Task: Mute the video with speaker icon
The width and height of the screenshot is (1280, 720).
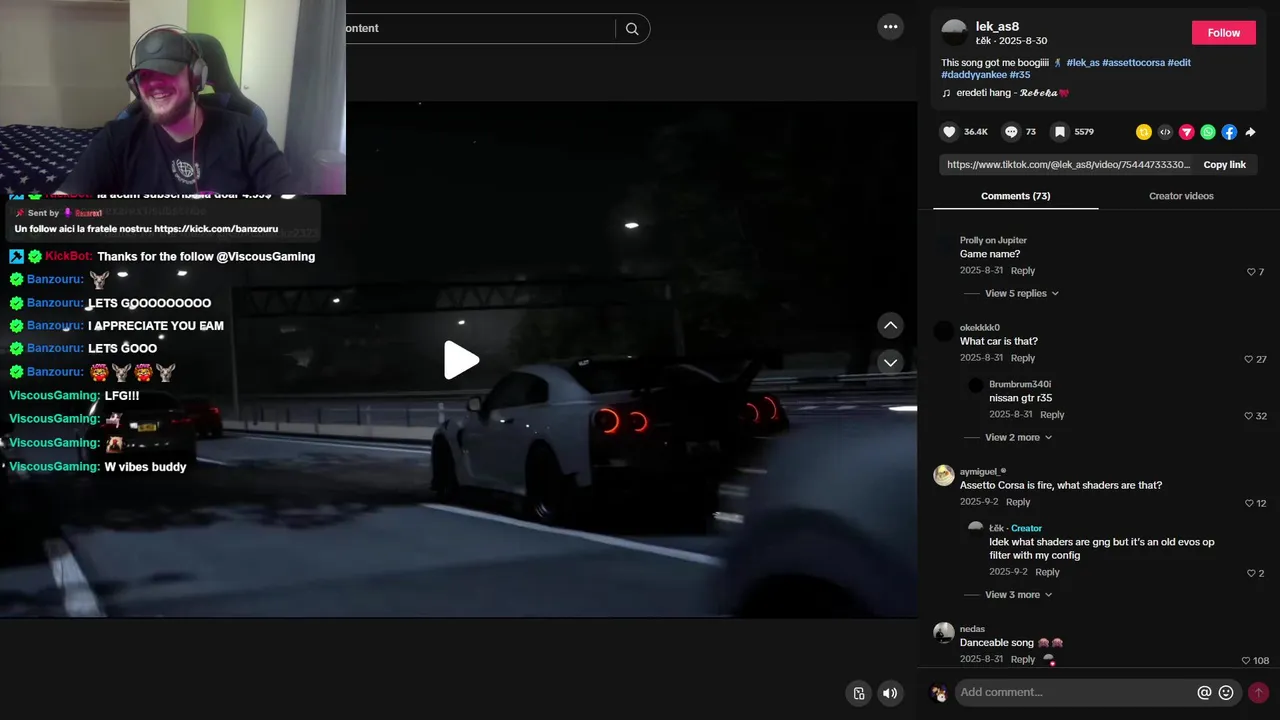Action: click(889, 693)
